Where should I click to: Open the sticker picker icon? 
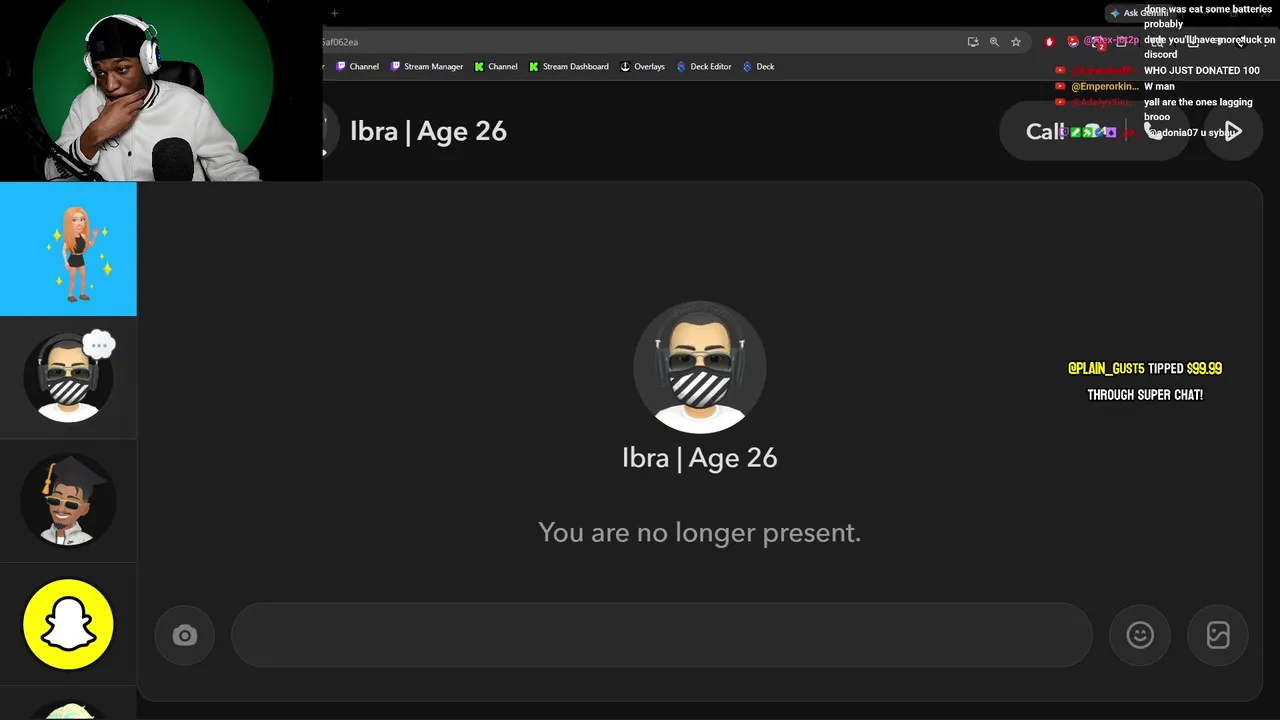point(1218,635)
